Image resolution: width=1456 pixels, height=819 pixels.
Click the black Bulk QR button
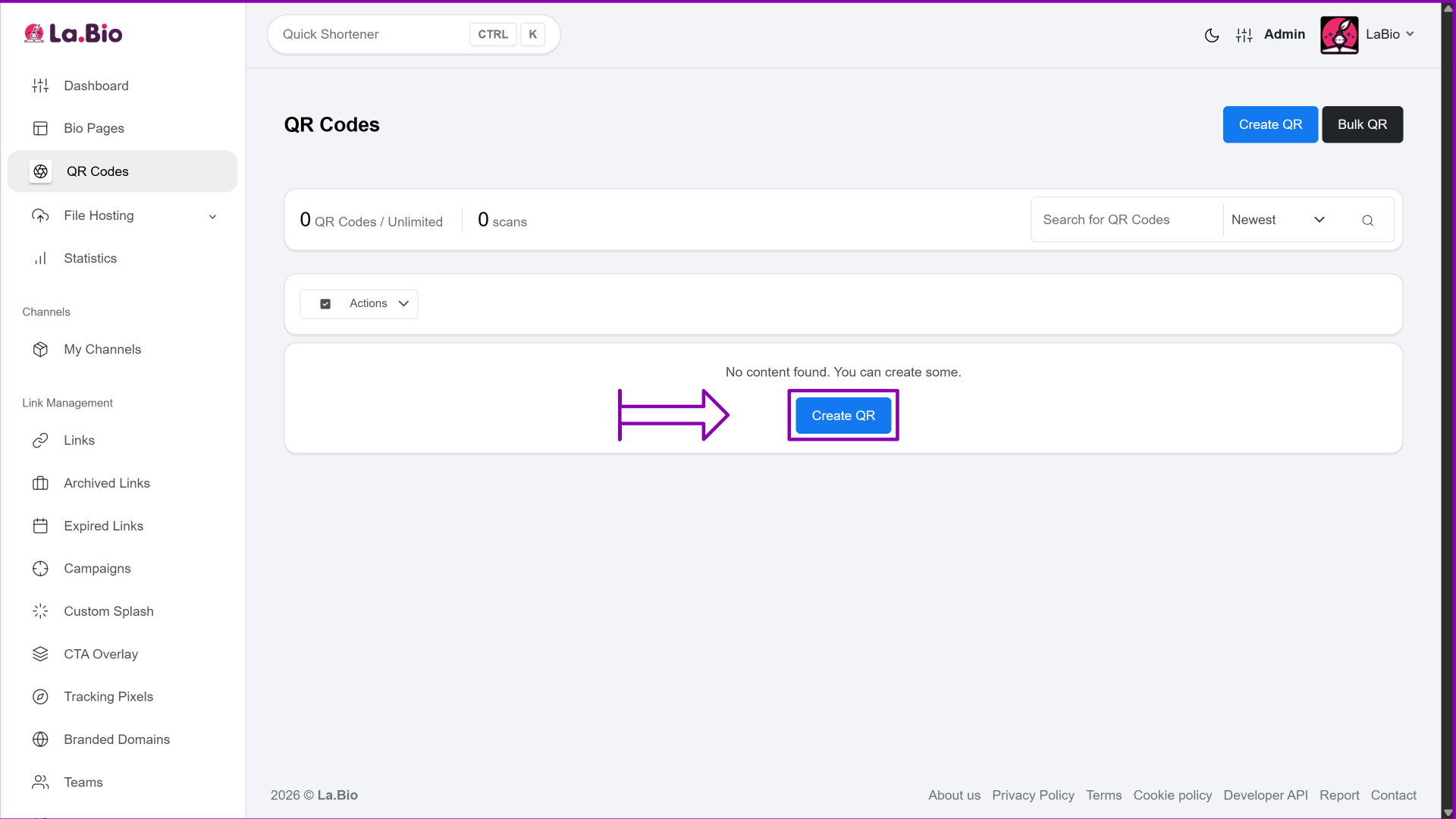pos(1362,124)
